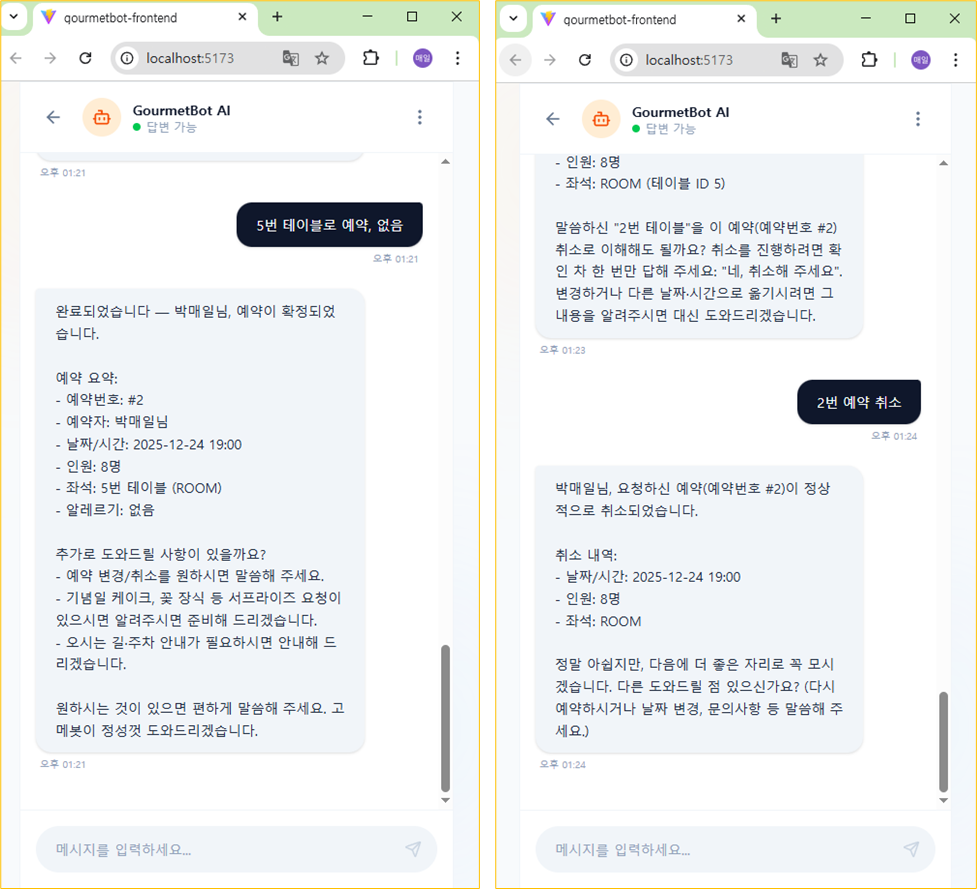Click the back arrow in left chat header
977x889 pixels.
pos(54,117)
